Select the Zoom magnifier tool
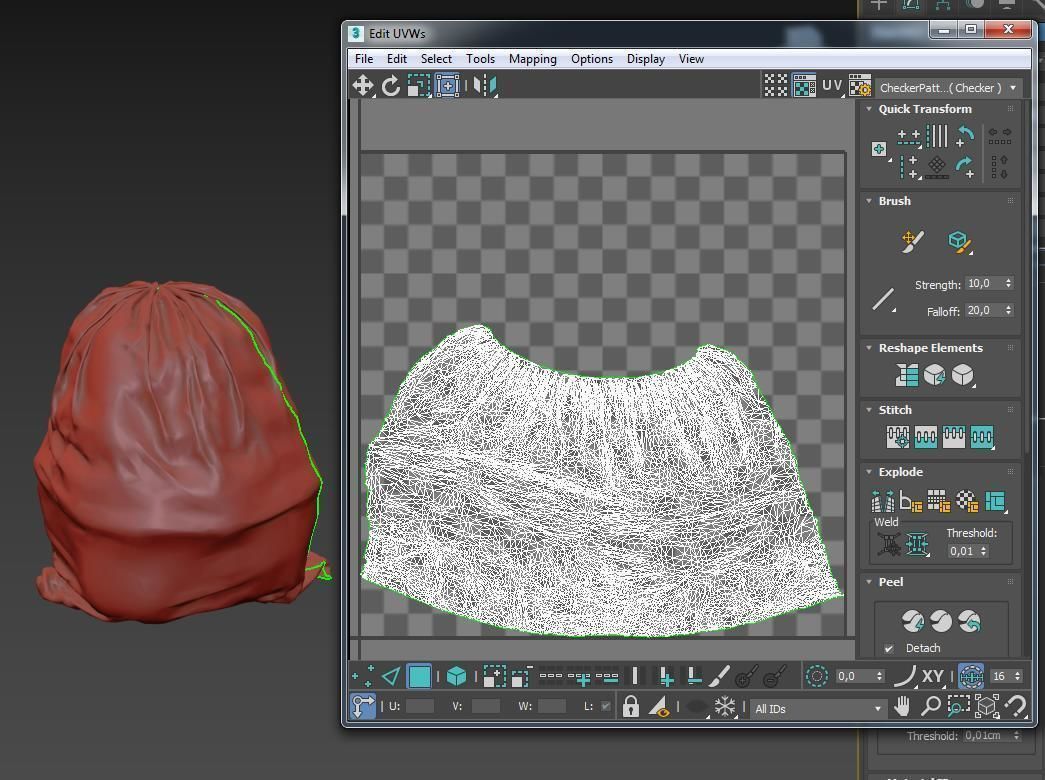The image size is (1045, 780). [930, 706]
